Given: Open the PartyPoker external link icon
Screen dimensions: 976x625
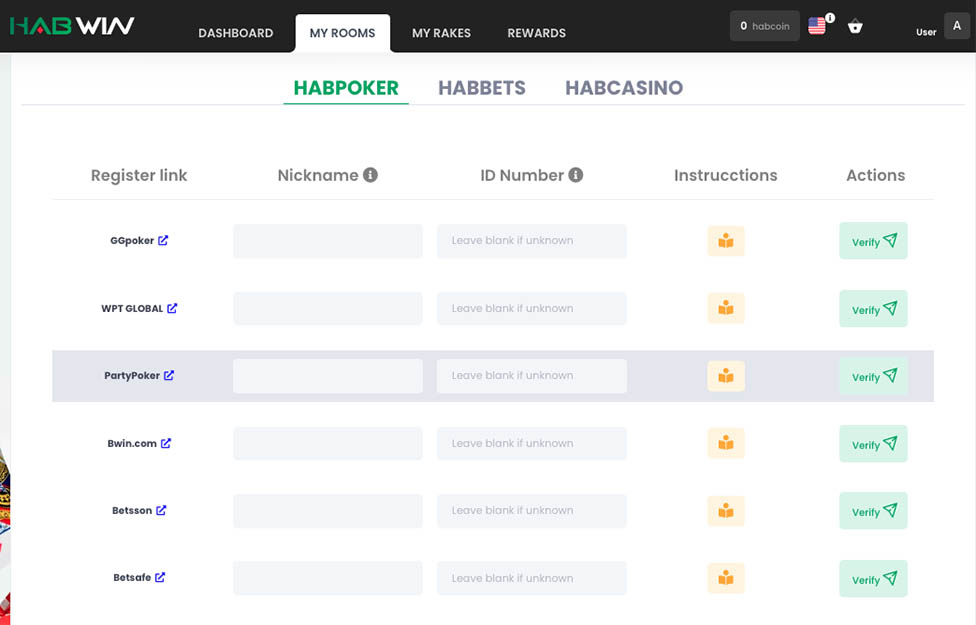Looking at the screenshot, I should (169, 375).
